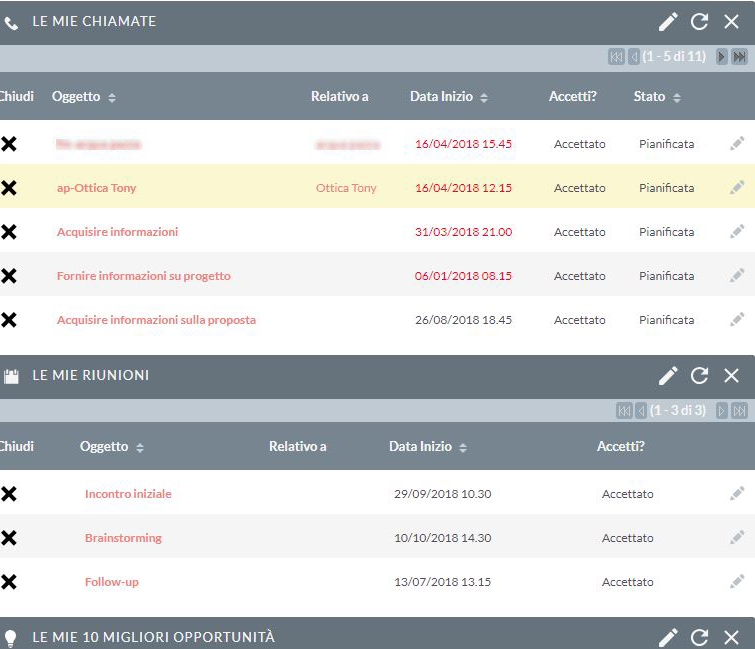
Task: Open Acquisire informazioni sulla proposta call
Action: [x=156, y=320]
